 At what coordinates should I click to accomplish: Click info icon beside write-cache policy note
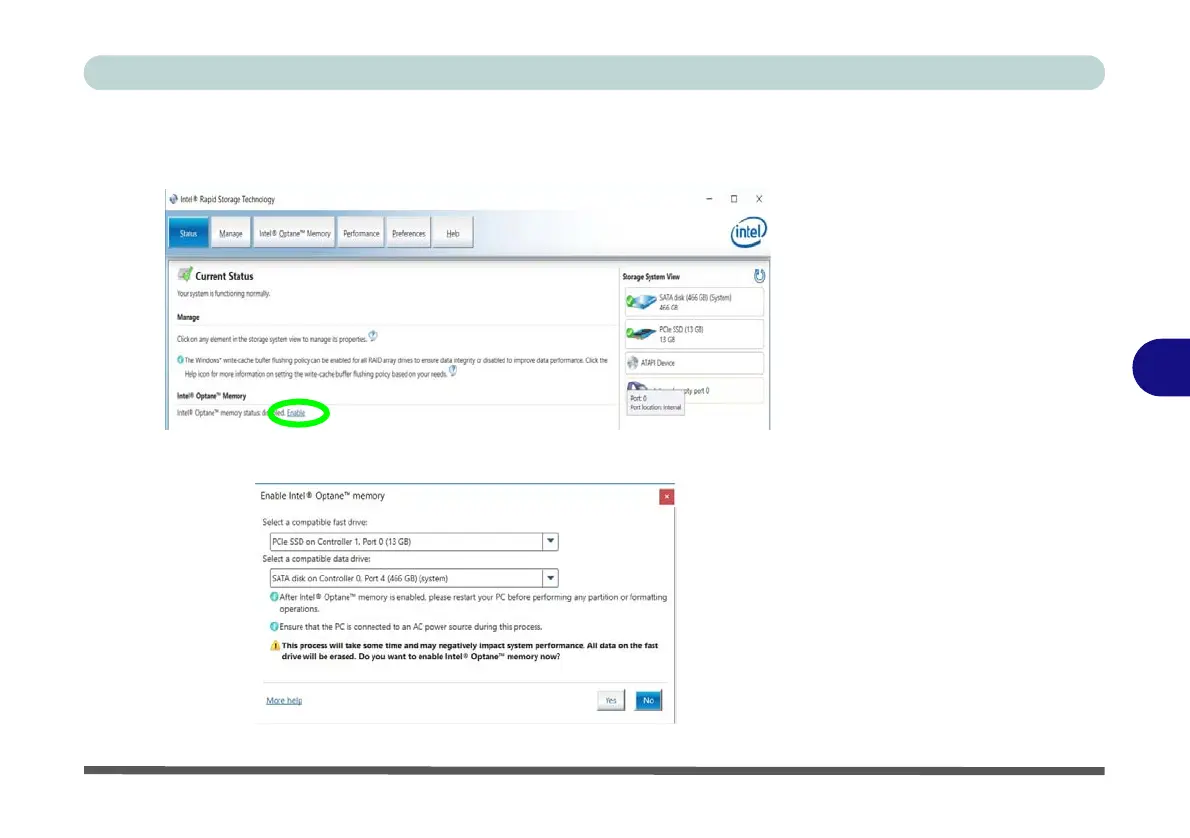tap(180, 360)
